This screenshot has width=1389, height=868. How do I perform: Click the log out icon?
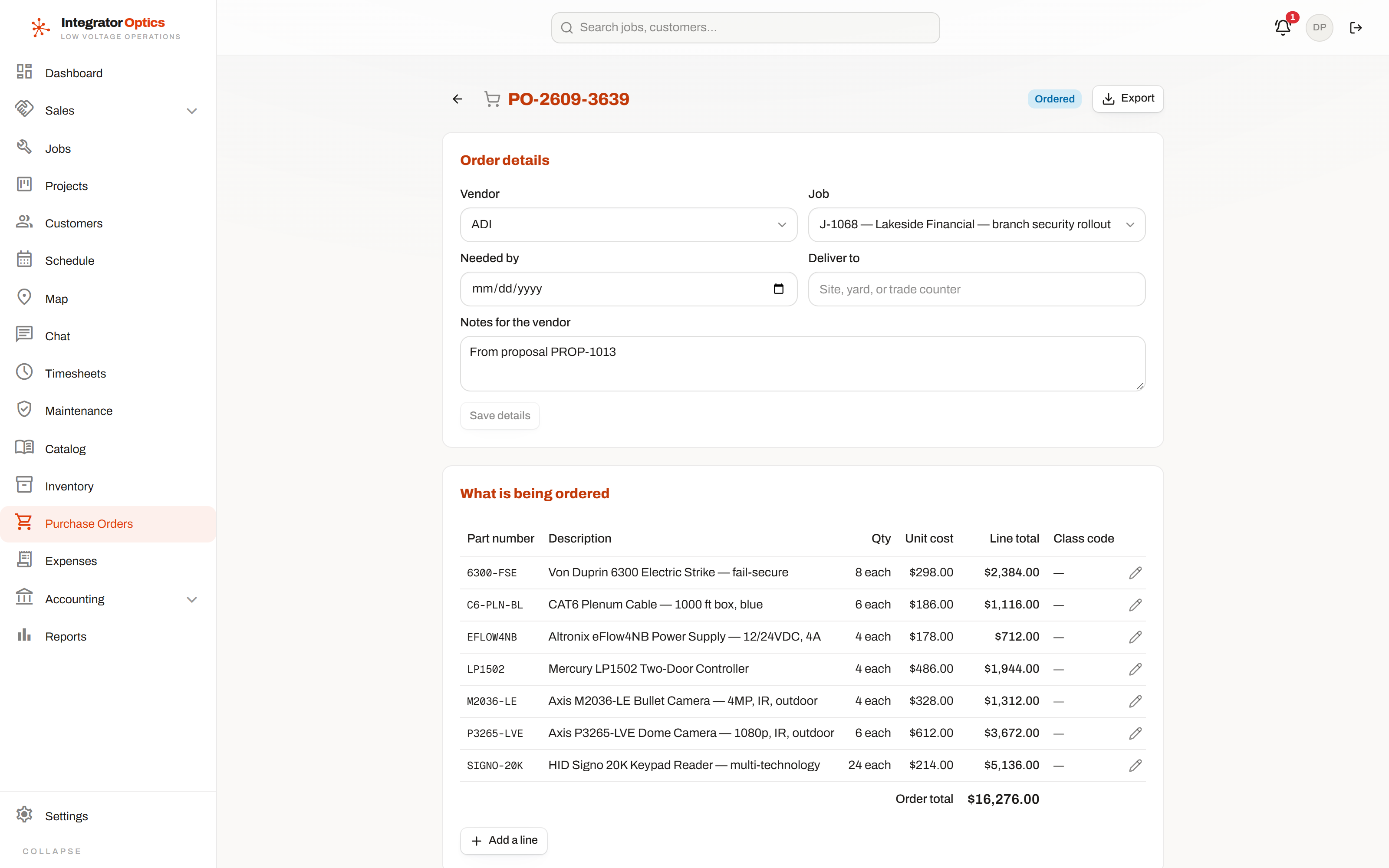click(1356, 27)
